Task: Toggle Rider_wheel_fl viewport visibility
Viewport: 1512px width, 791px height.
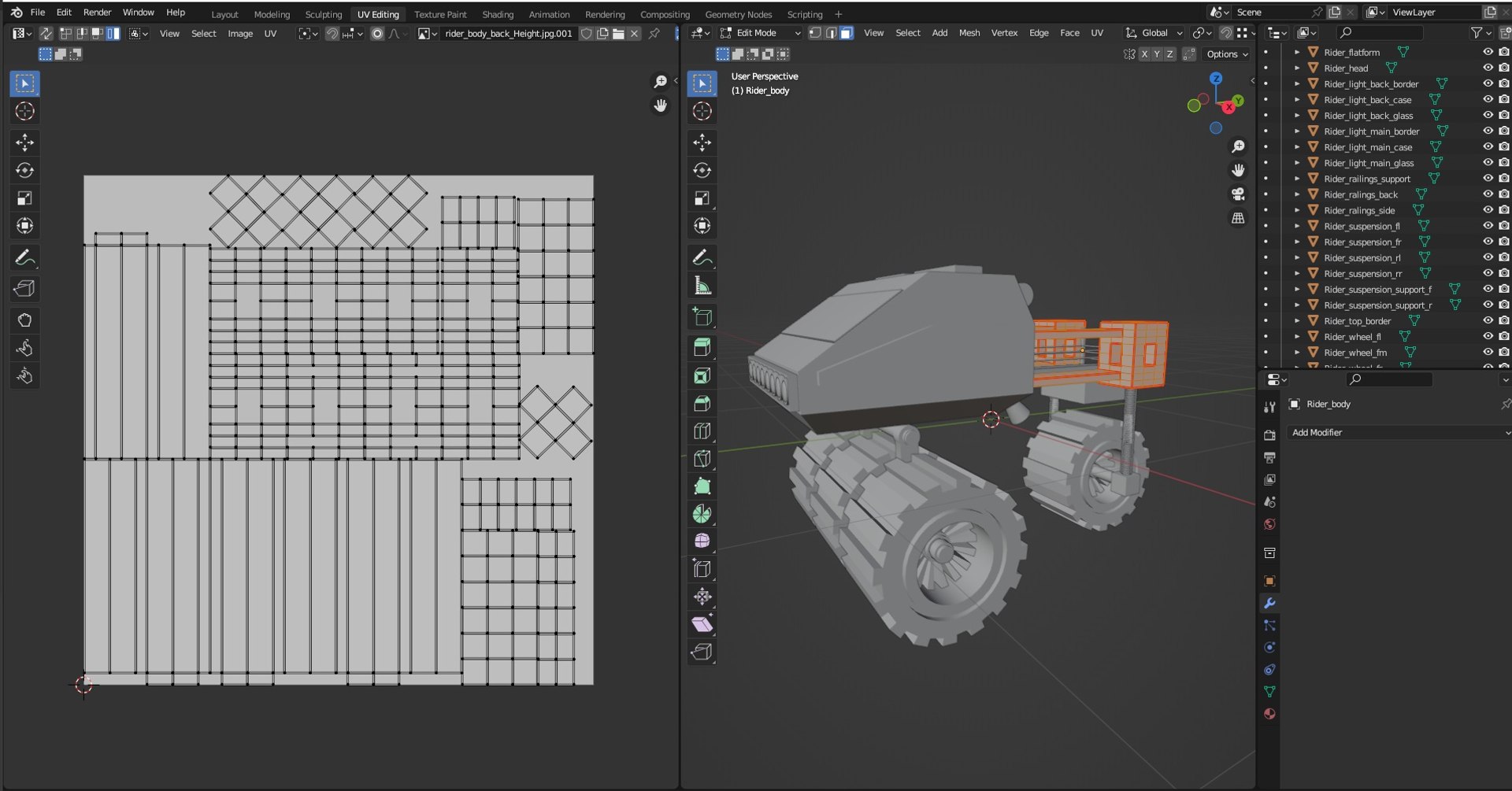Action: point(1488,336)
